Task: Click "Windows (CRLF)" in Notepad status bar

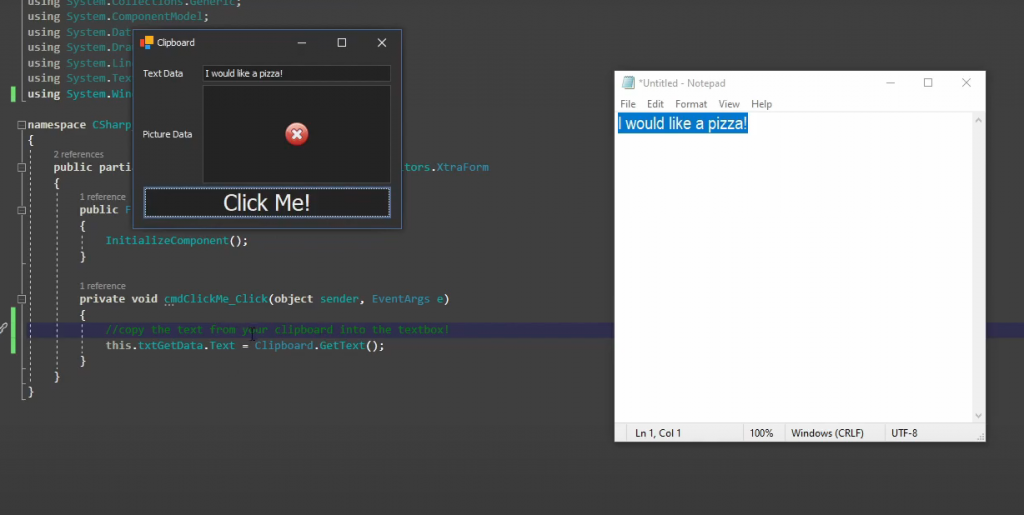Action: point(827,433)
